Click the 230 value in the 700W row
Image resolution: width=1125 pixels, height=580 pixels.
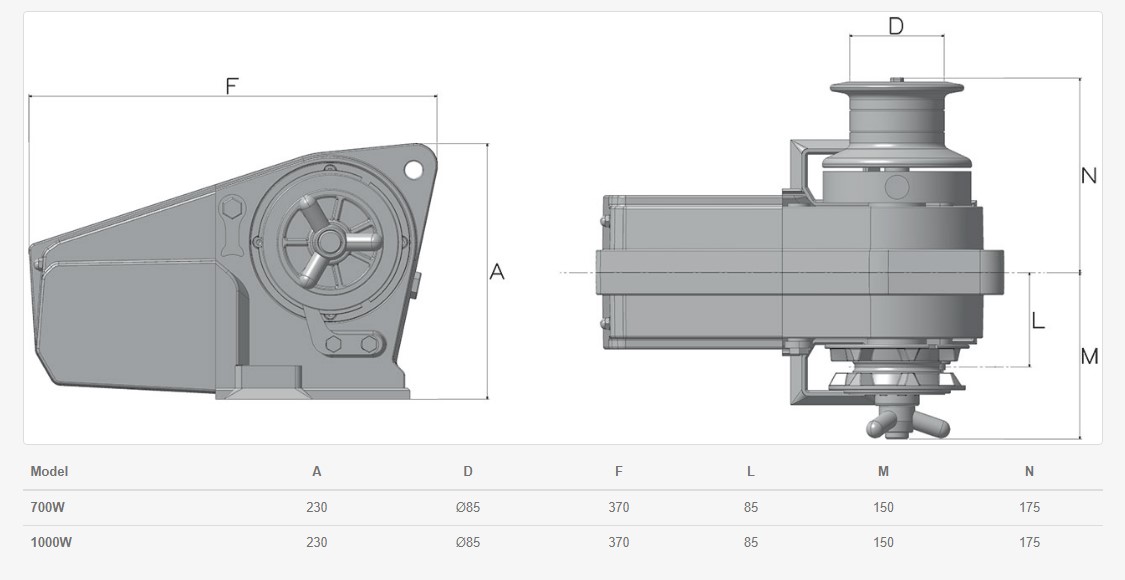(317, 508)
